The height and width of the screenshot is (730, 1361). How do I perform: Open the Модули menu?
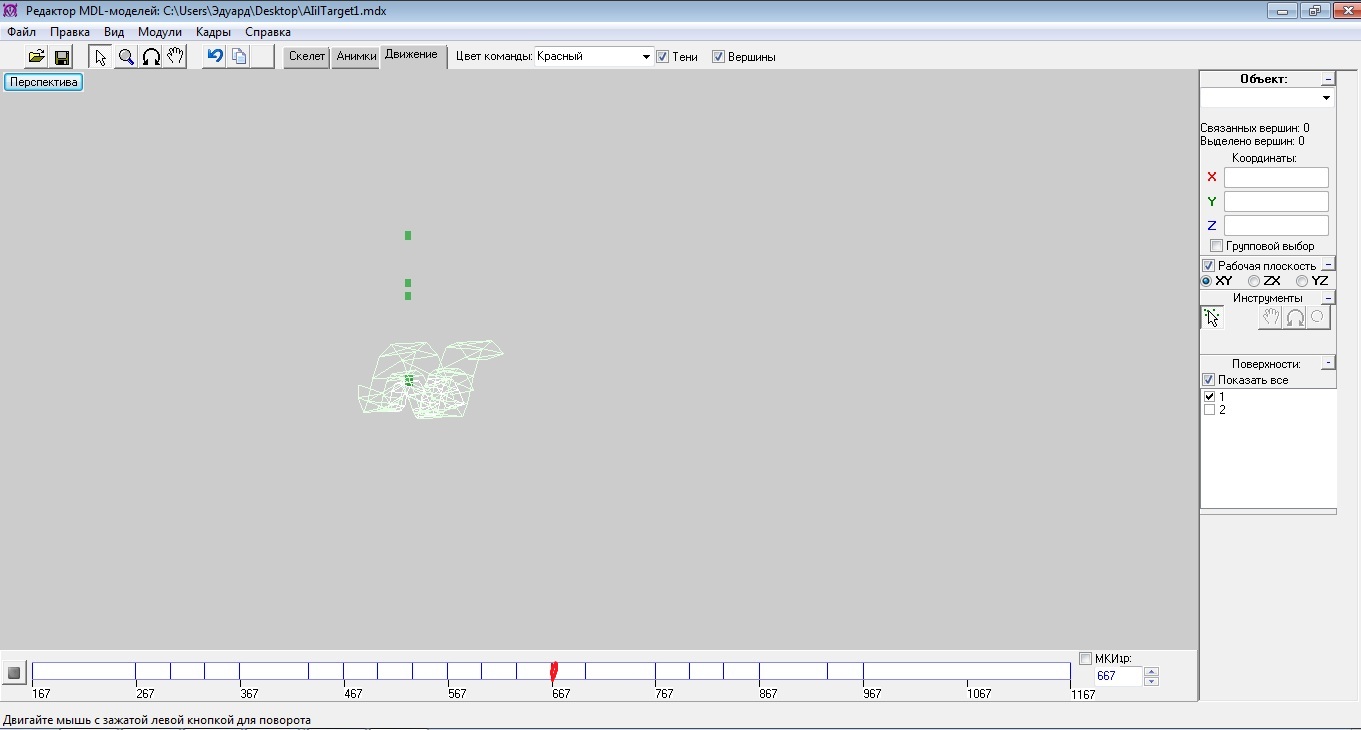pyautogui.click(x=160, y=32)
